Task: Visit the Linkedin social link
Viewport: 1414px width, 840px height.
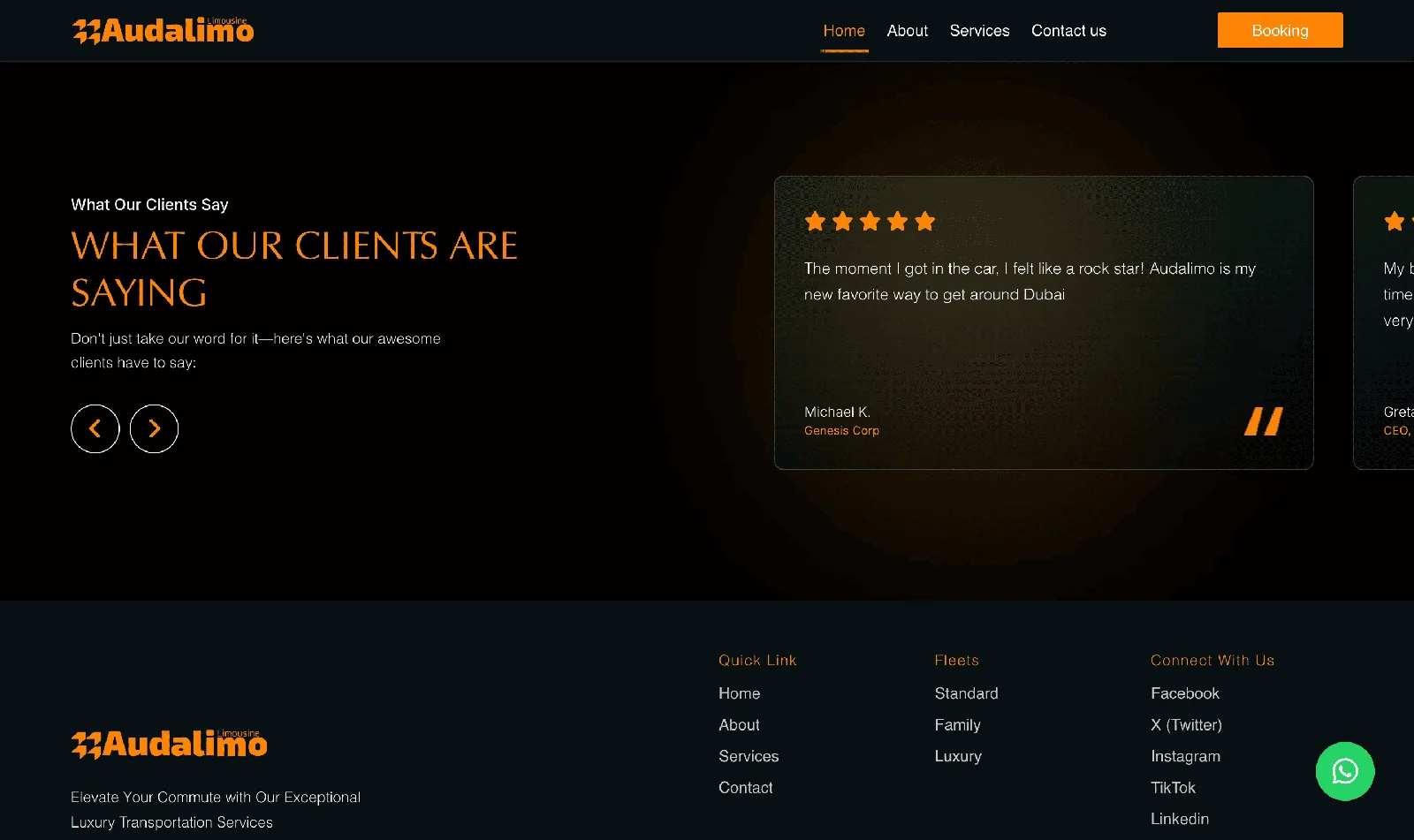Action: pyautogui.click(x=1179, y=819)
